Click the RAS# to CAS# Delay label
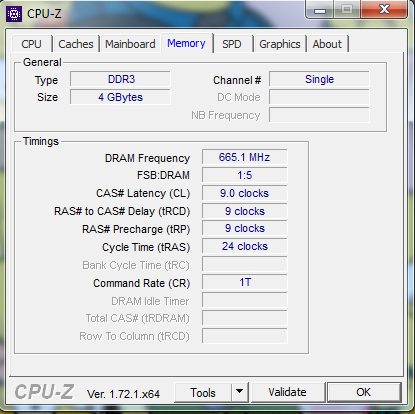The height and width of the screenshot is (414, 415). tap(122, 211)
